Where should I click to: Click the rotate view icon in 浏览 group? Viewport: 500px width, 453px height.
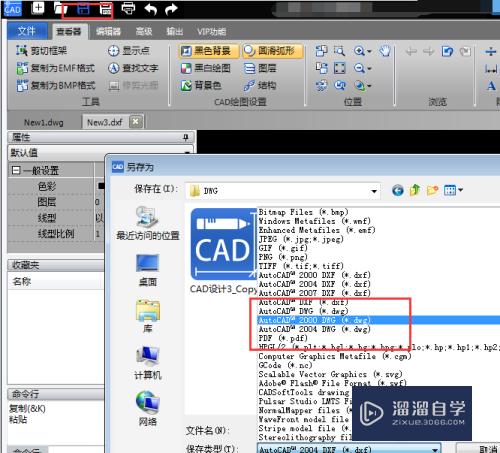pos(447,51)
